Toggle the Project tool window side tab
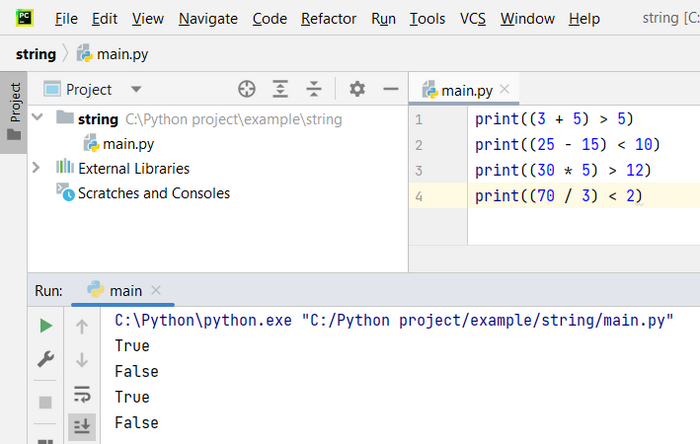 [x=14, y=111]
